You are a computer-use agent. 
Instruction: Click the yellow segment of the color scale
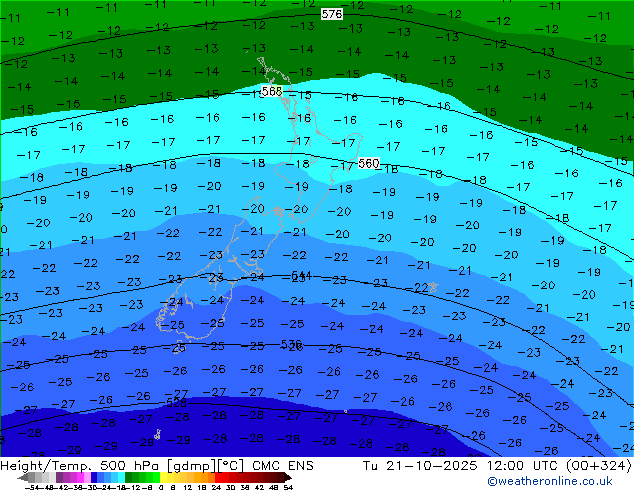click(163, 478)
